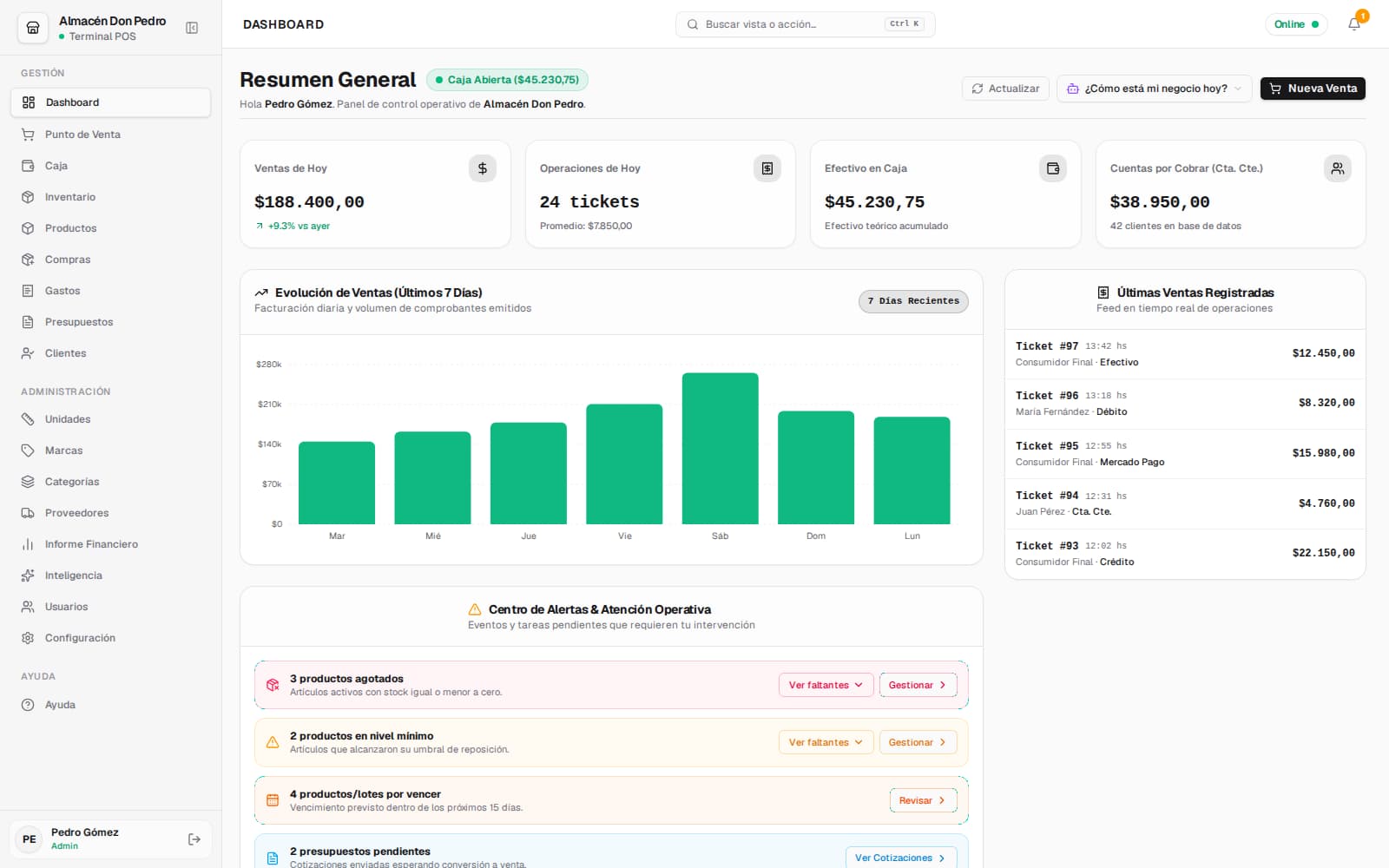Open Proveedores in sidebar
1389x868 pixels.
coord(110,513)
